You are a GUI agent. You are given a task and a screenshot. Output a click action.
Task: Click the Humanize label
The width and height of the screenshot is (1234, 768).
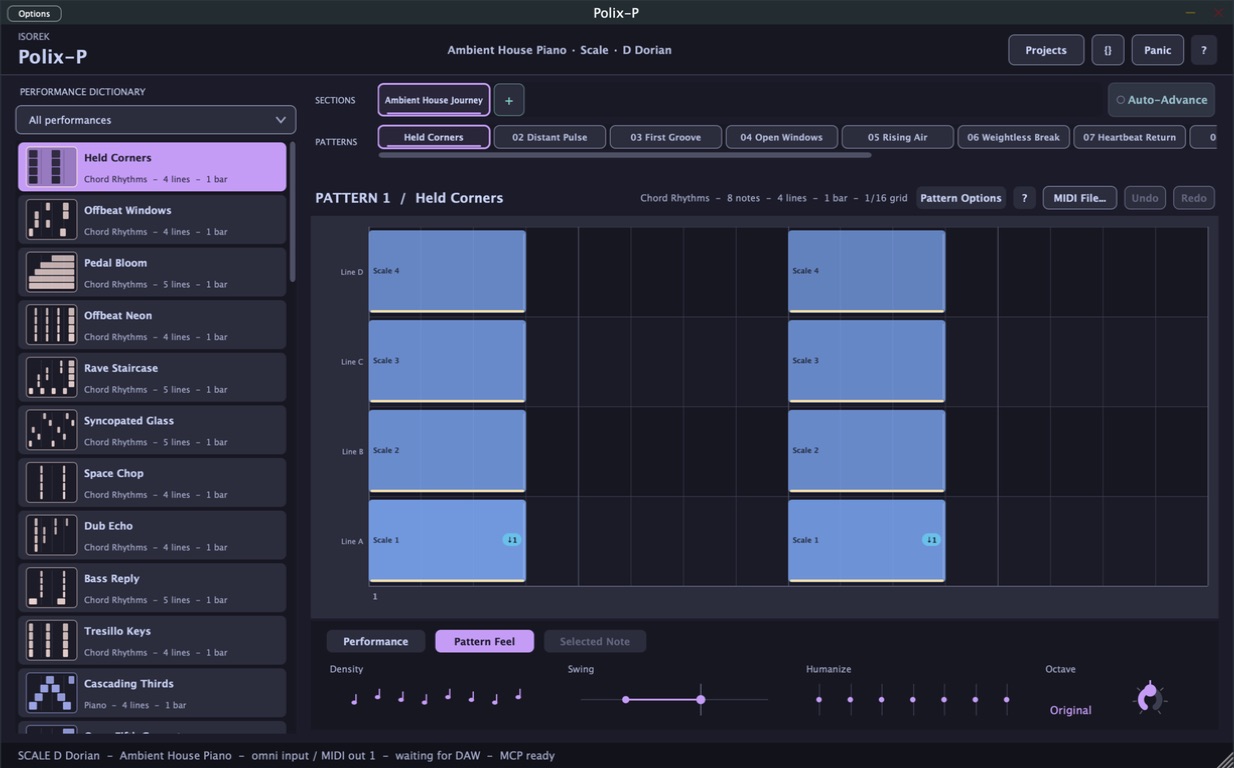(829, 669)
